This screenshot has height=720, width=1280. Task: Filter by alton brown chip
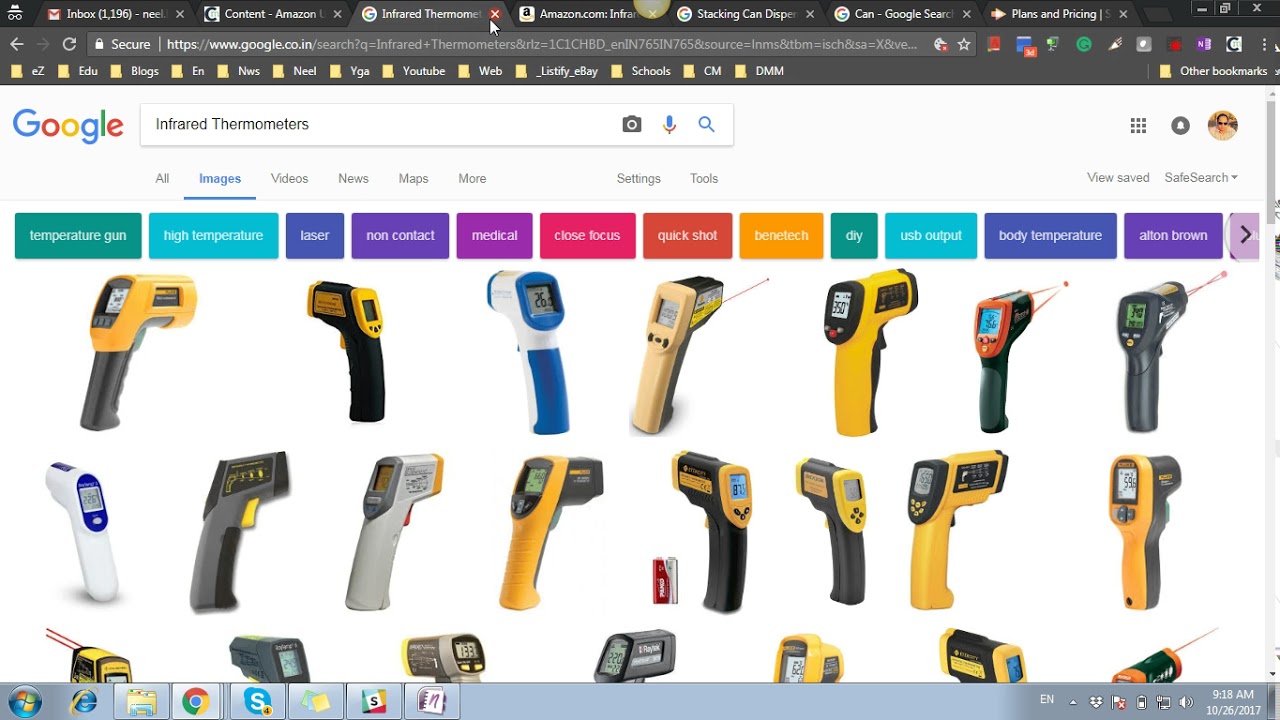pos(1173,236)
